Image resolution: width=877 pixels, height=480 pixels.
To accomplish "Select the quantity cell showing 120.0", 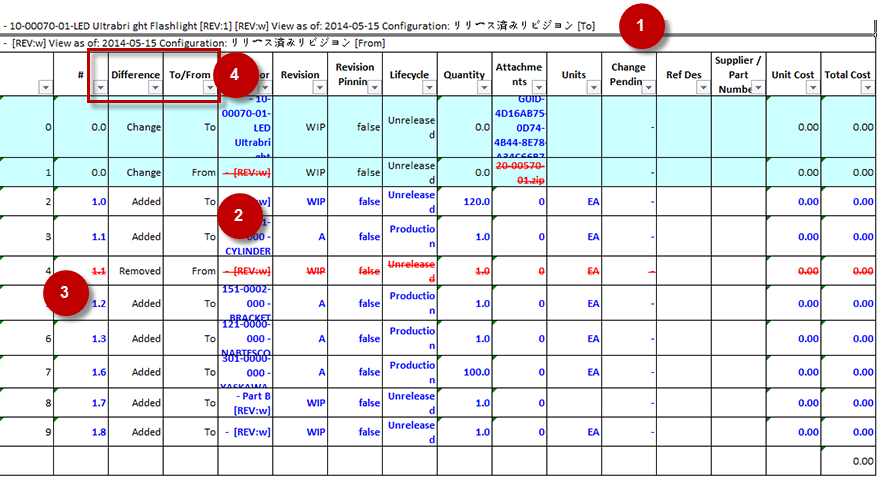I will (x=465, y=201).
